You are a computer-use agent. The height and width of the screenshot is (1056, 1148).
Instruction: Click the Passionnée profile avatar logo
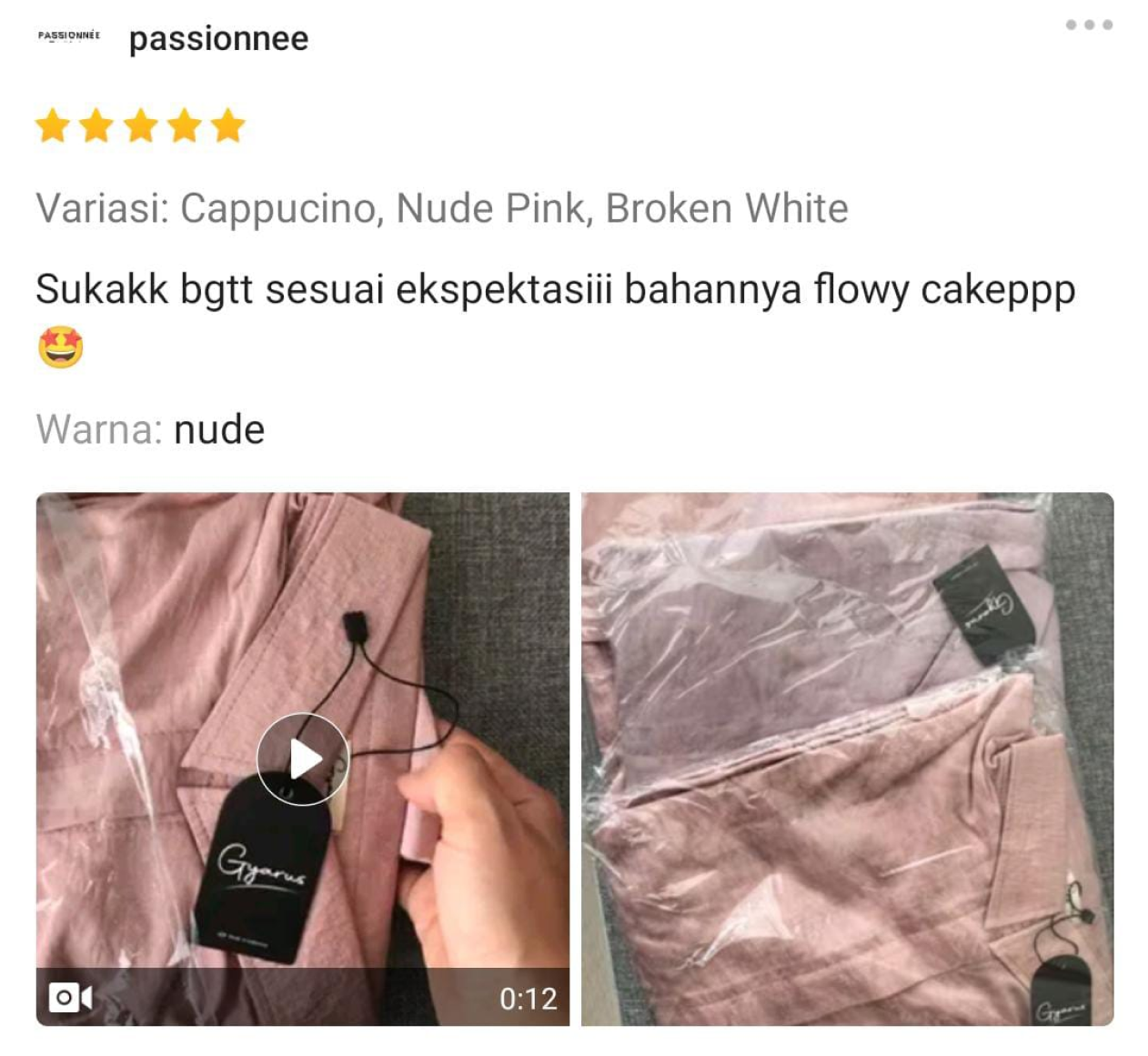69,35
